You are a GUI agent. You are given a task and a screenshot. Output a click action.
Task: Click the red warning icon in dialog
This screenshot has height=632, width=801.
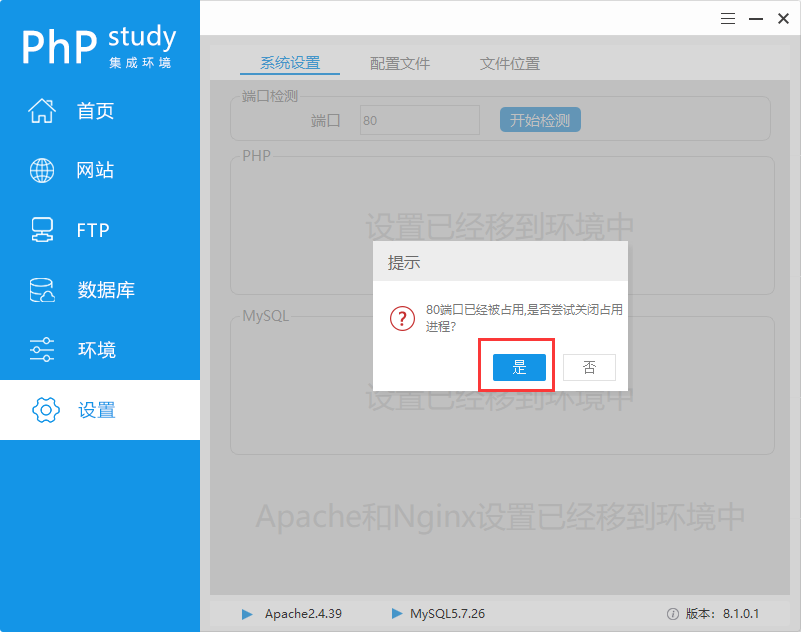402,318
